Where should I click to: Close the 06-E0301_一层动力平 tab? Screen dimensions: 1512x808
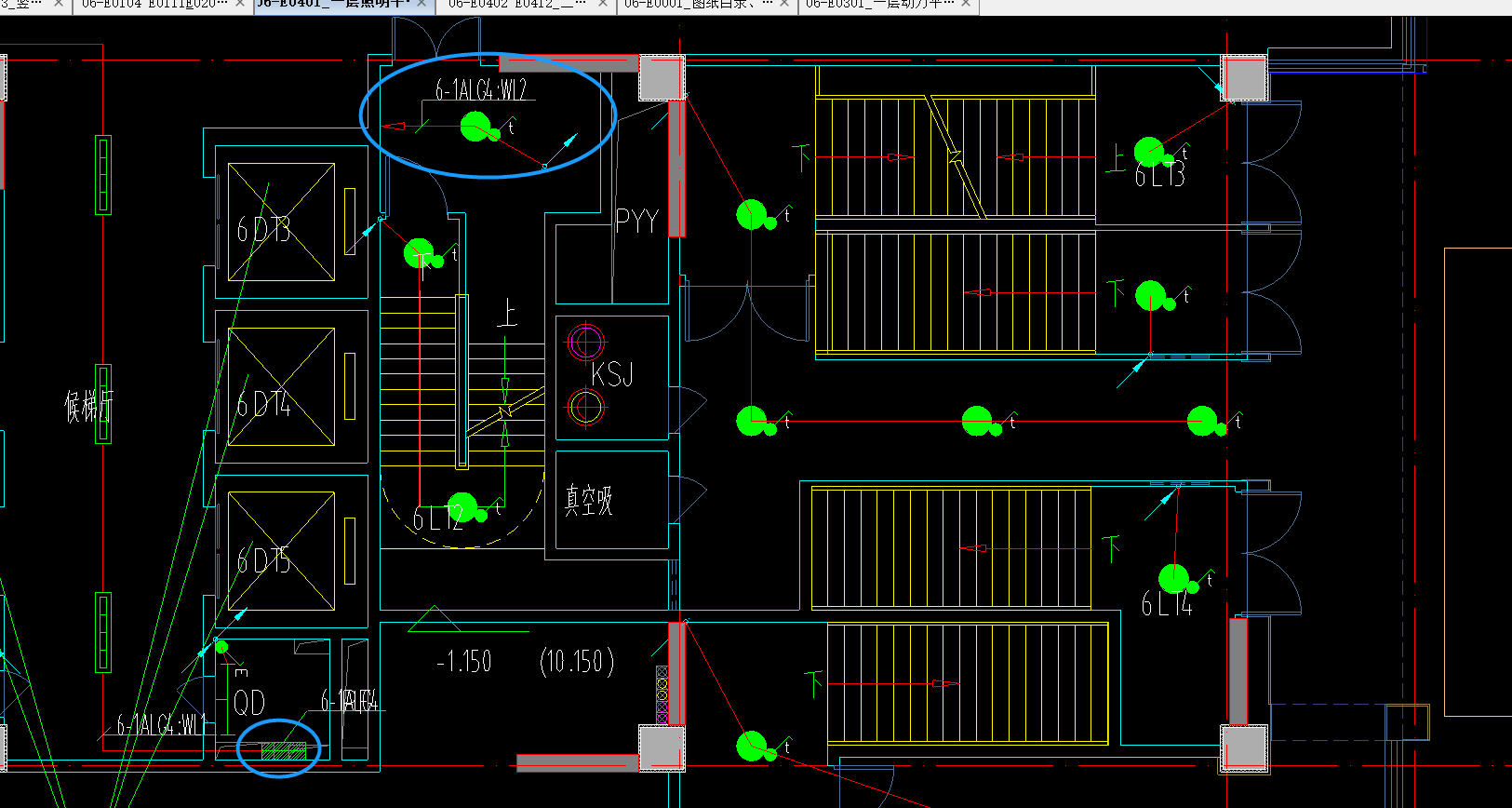[x=966, y=5]
